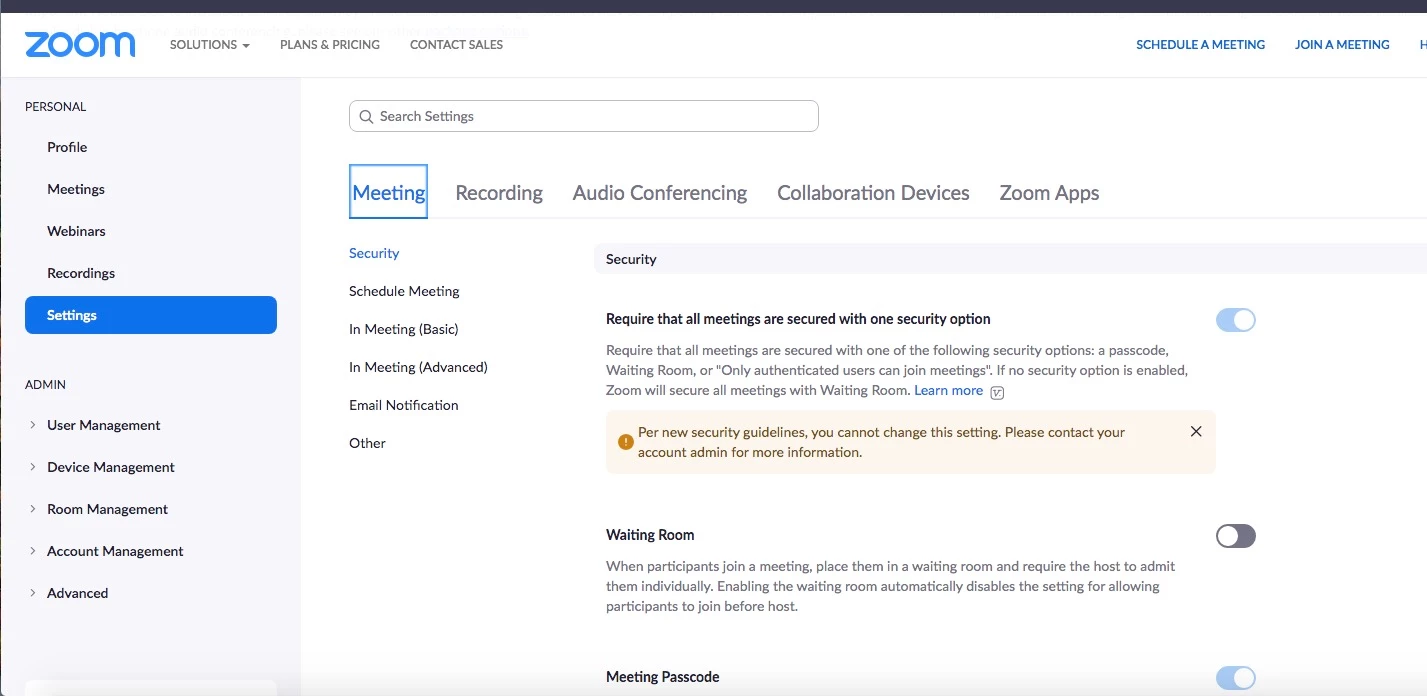Open the Audio Conferencing tab

(660, 193)
